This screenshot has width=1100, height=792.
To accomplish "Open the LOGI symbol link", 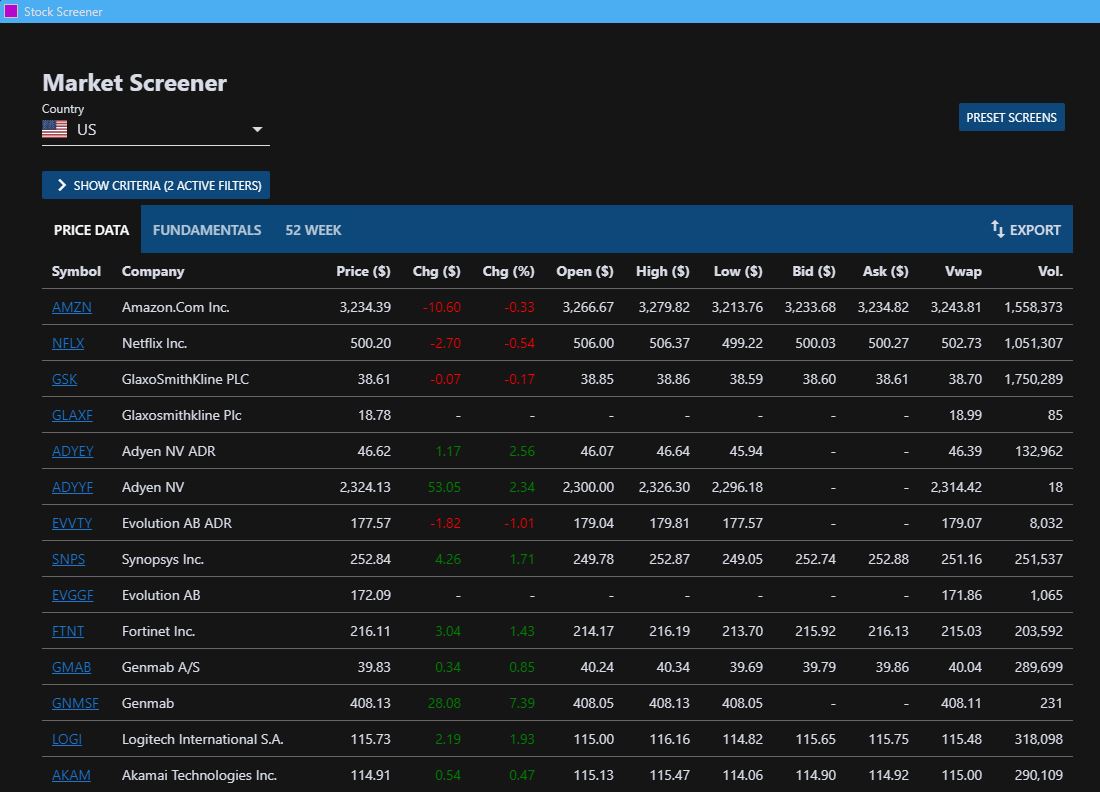I will pos(67,739).
